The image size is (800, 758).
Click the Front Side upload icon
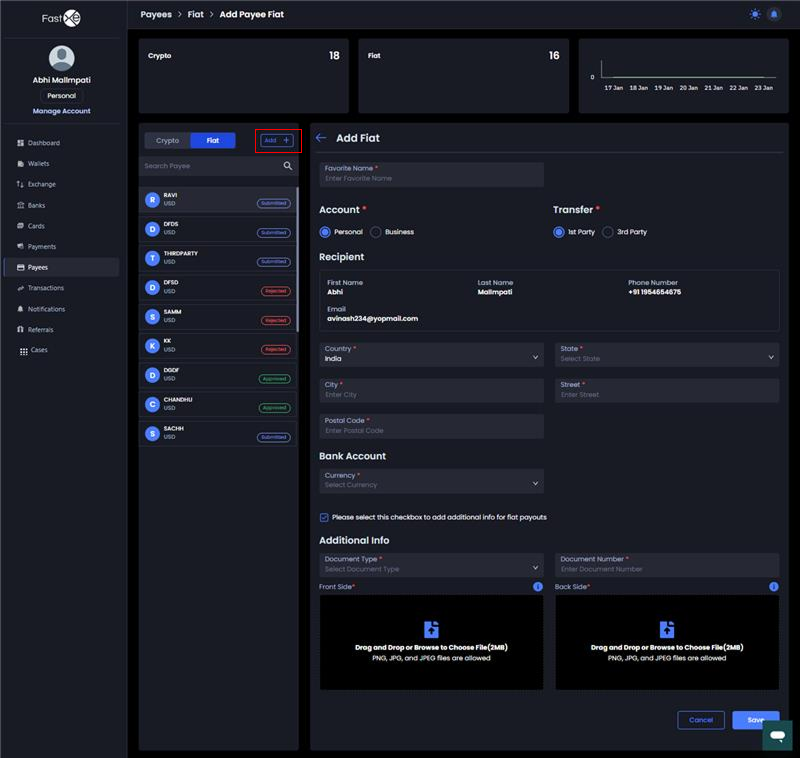coord(431,629)
